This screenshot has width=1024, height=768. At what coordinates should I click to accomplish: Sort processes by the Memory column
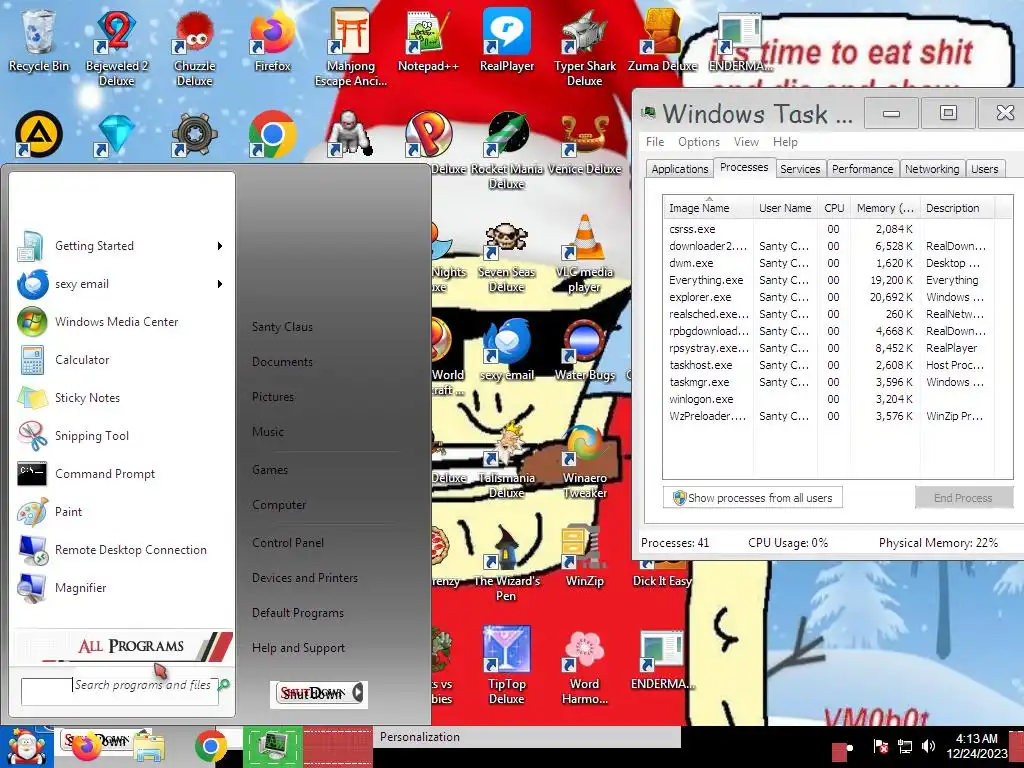point(885,208)
